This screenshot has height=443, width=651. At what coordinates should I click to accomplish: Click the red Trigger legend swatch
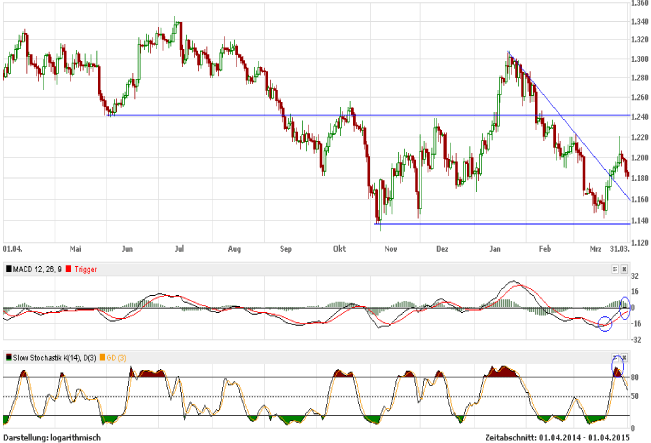(x=68, y=269)
